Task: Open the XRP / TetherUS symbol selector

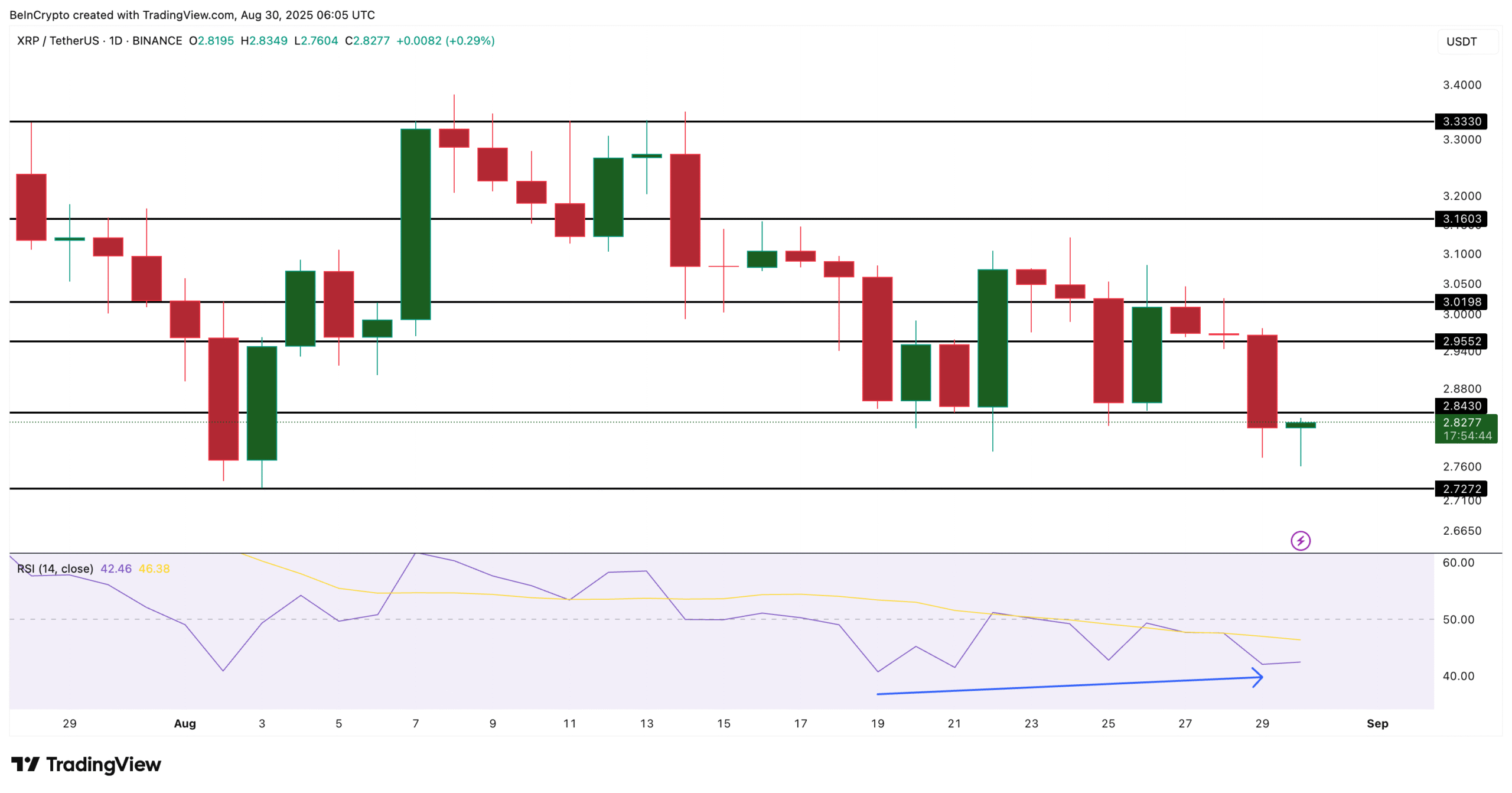Action: pyautogui.click(x=59, y=41)
